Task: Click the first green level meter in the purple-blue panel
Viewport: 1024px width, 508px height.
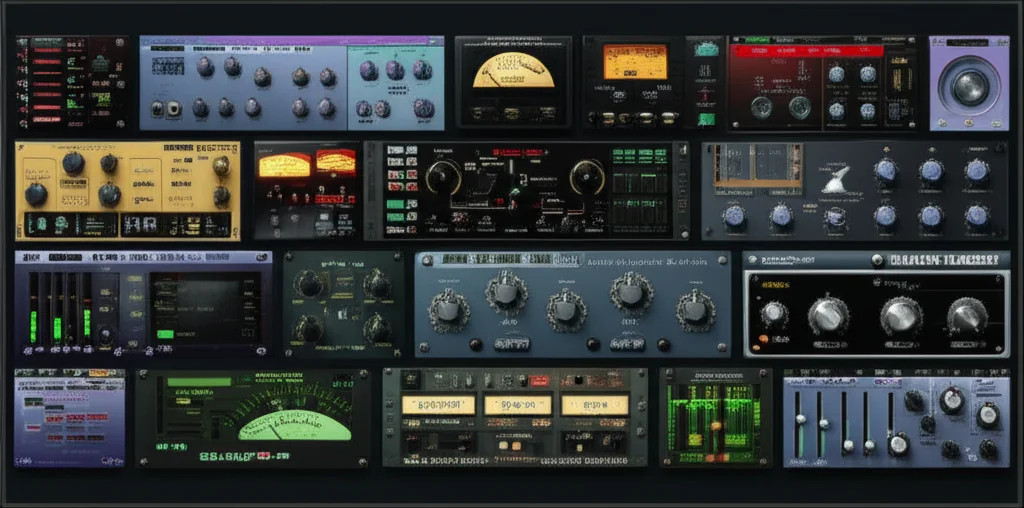Action: click(33, 326)
